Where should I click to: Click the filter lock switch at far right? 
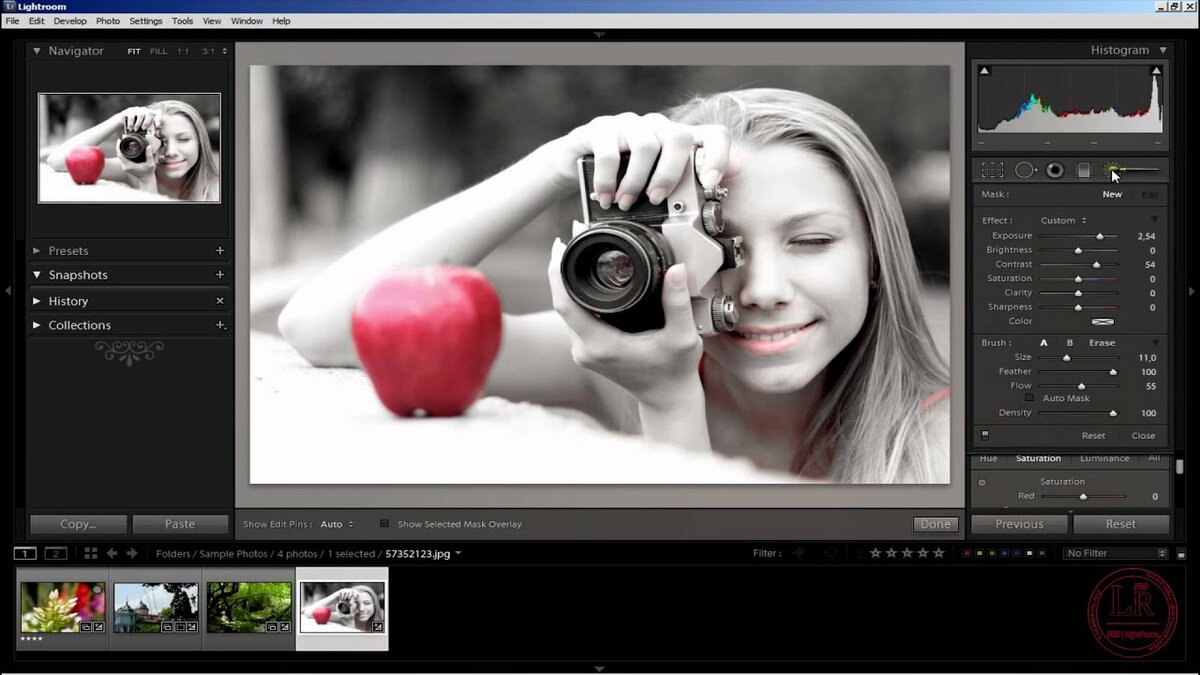[1182, 553]
